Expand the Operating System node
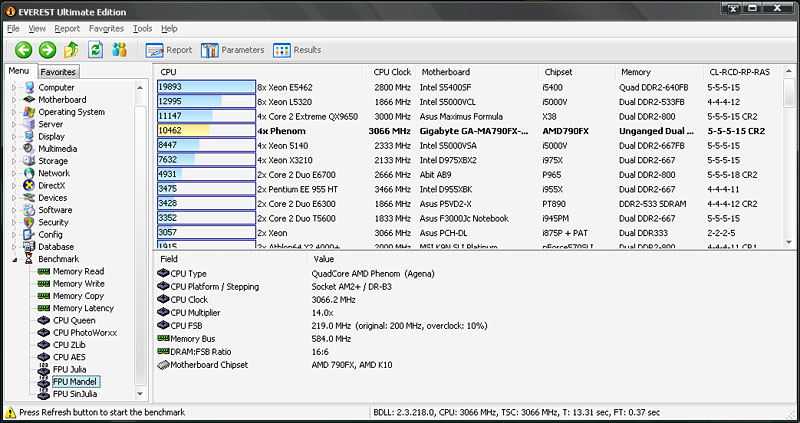The height and width of the screenshot is (423, 800). (14, 112)
